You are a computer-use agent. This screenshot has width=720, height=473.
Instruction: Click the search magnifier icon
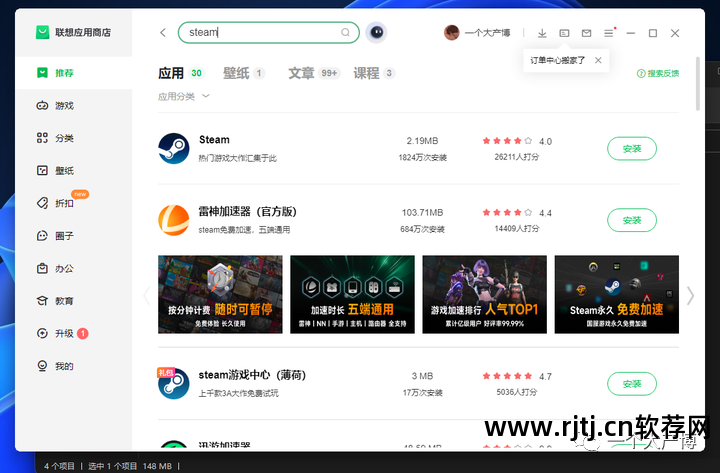click(x=345, y=32)
